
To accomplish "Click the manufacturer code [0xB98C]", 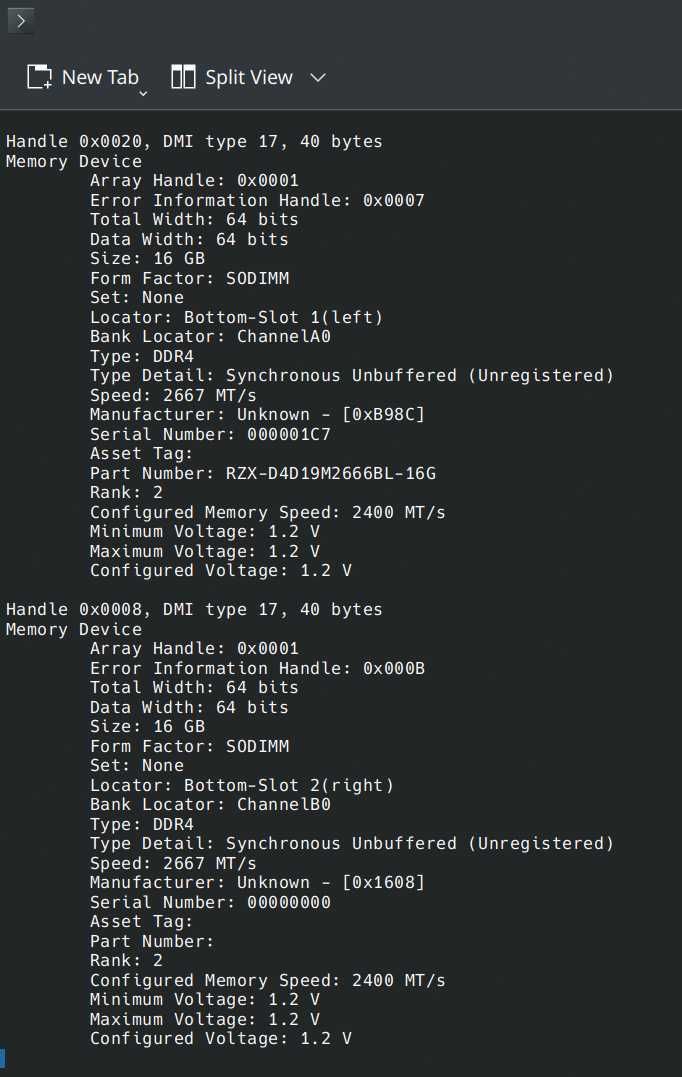I will 383,415.
